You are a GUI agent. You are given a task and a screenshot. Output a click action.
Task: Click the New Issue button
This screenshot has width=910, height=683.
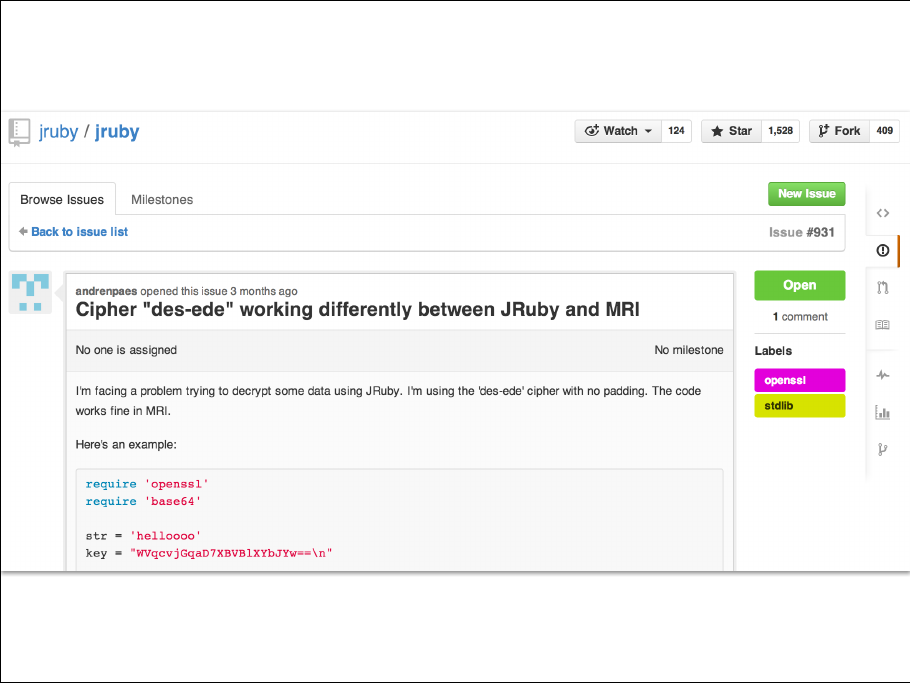(x=806, y=194)
